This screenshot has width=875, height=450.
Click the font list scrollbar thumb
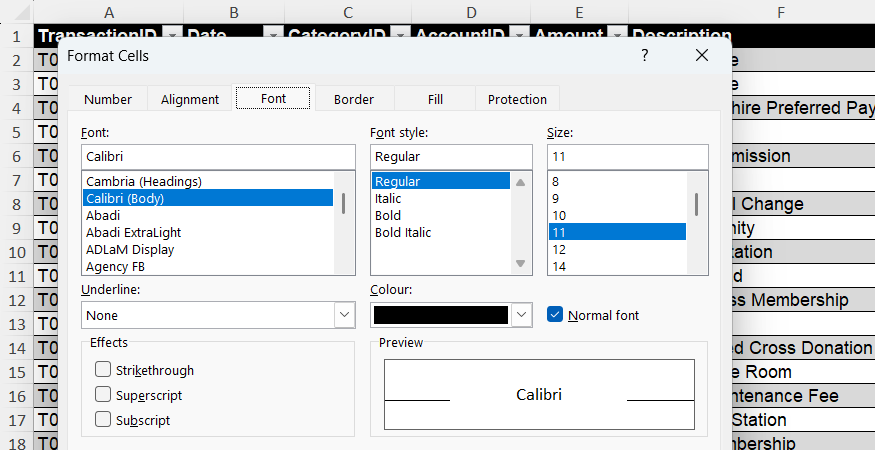pyautogui.click(x=343, y=203)
